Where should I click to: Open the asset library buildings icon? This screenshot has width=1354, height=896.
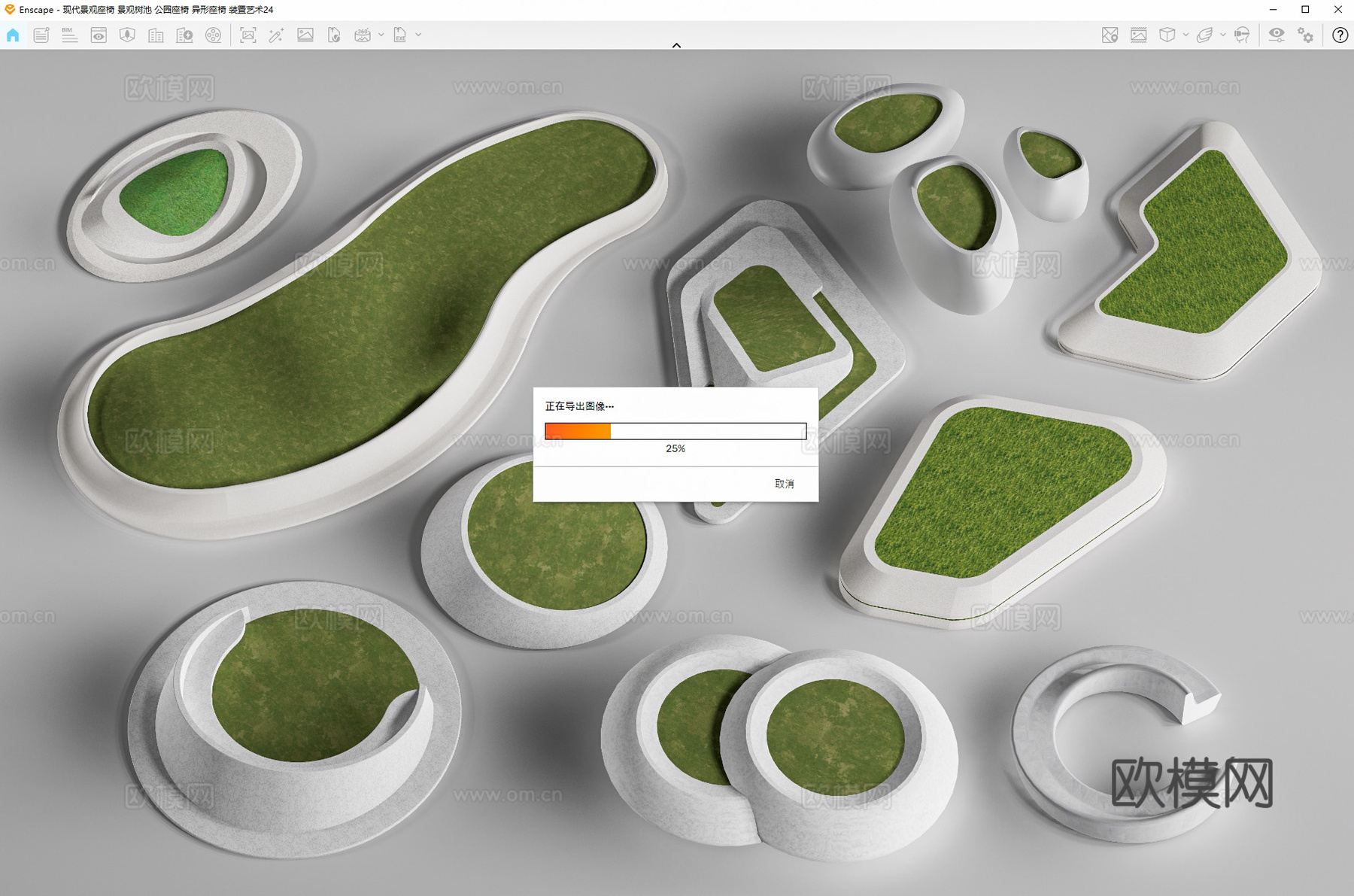[x=156, y=35]
